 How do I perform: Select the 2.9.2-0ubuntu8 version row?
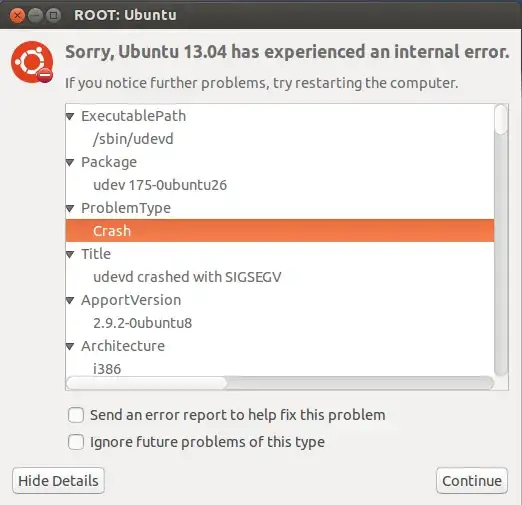pyautogui.click(x=280, y=323)
